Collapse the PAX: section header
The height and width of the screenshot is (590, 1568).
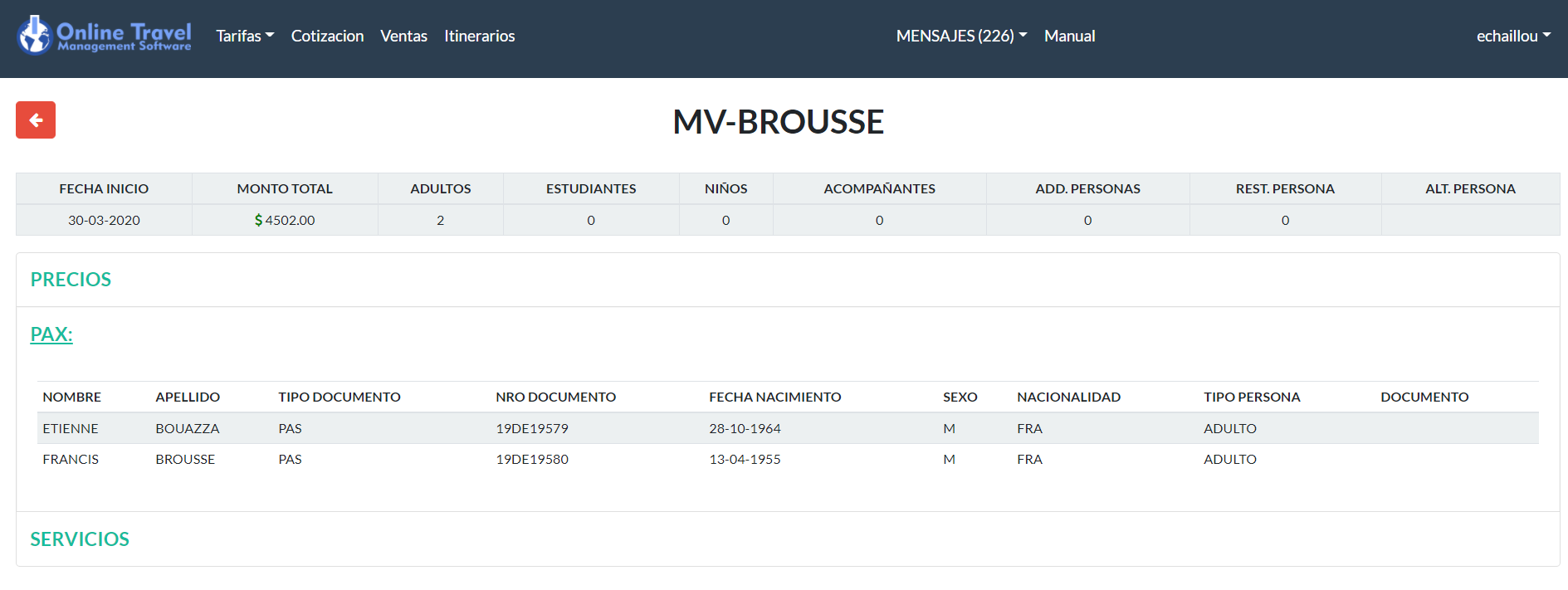pos(51,334)
